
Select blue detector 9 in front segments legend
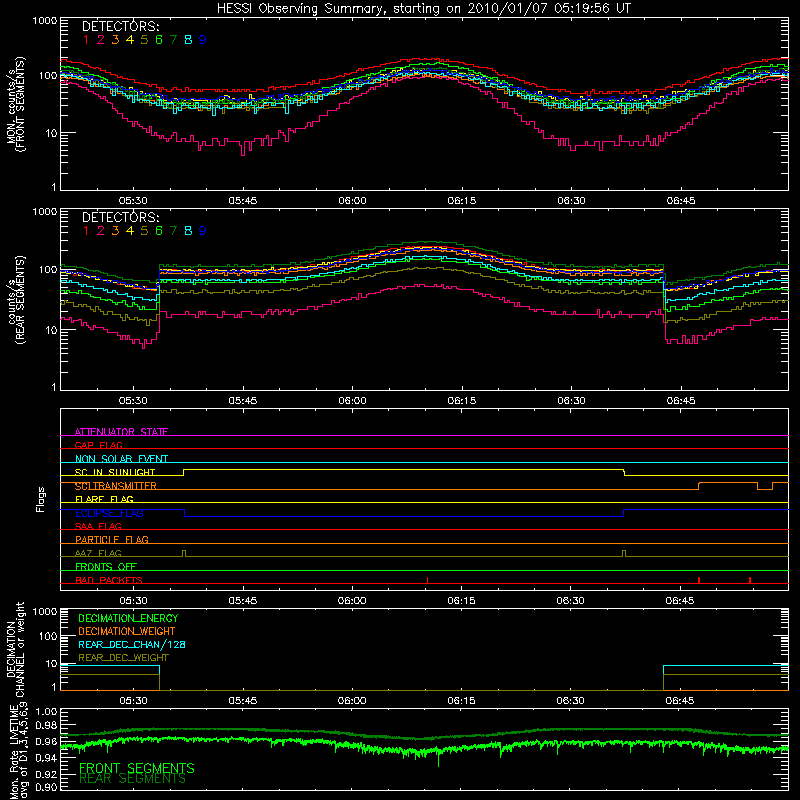point(203,40)
